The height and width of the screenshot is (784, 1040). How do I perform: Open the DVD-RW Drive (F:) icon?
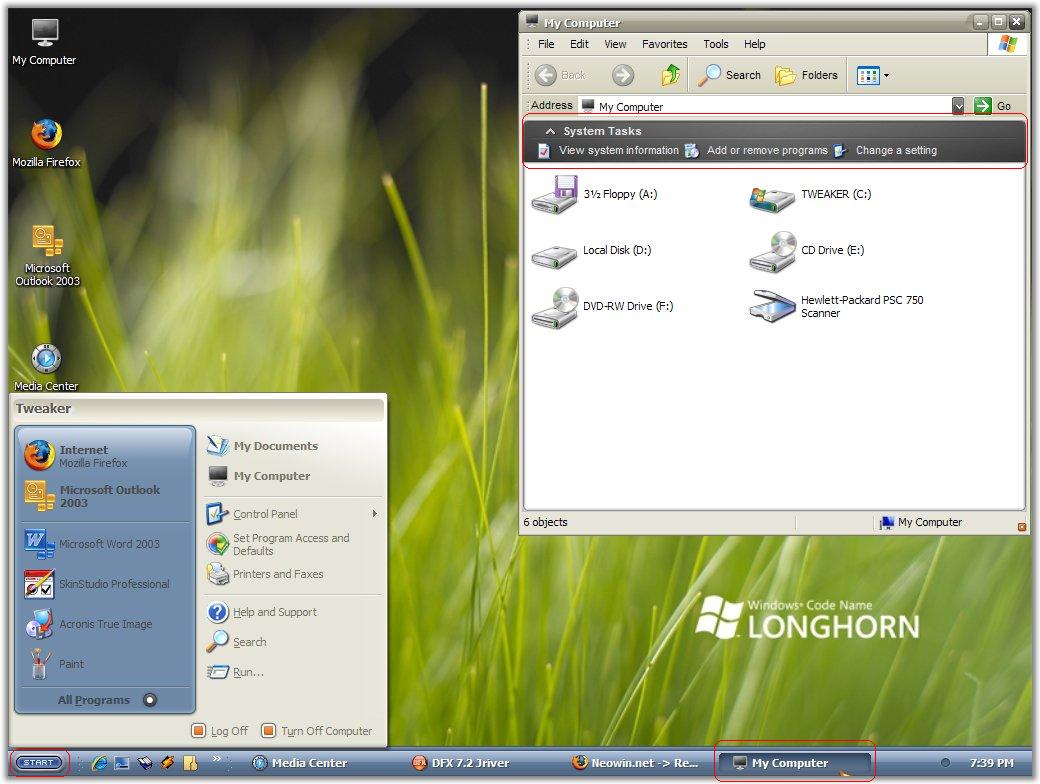(x=554, y=308)
